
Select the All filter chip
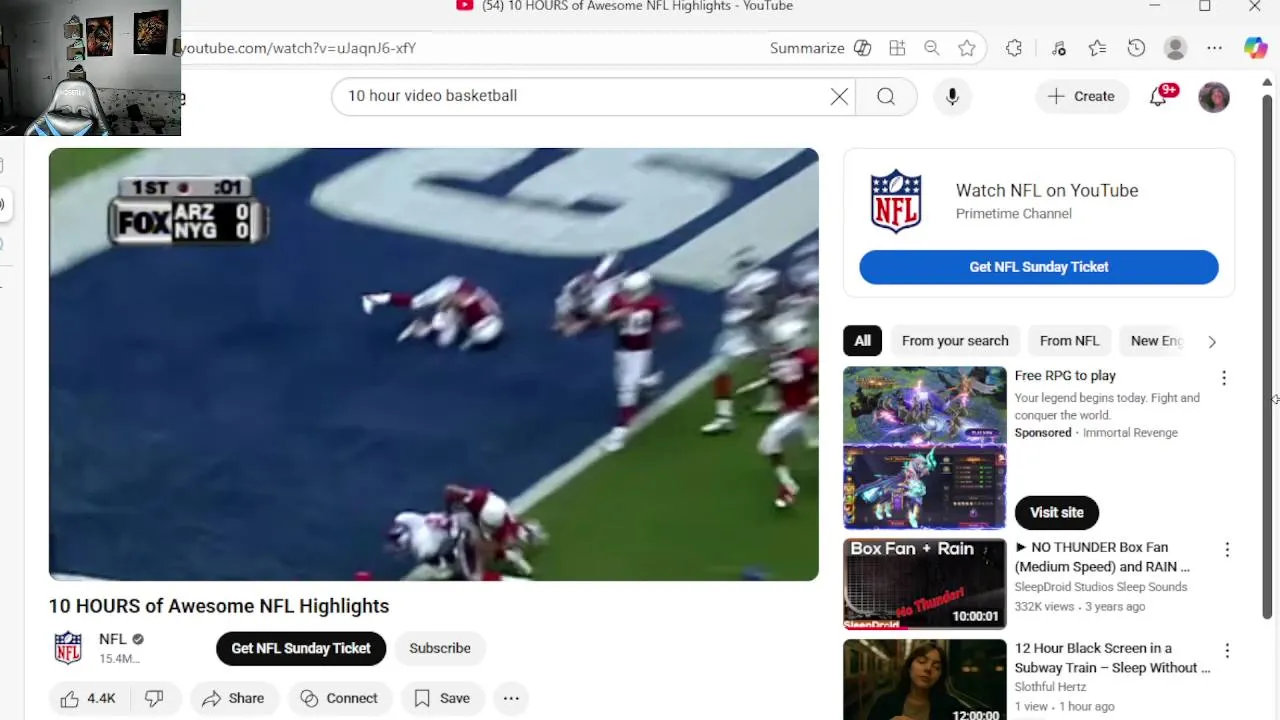(862, 341)
